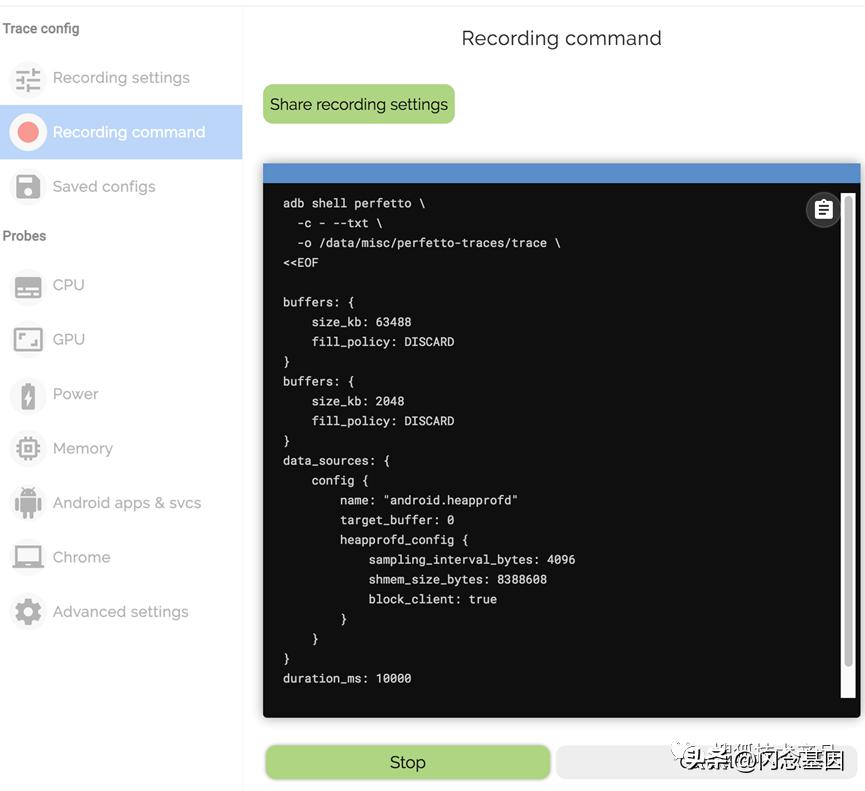Select the Chrome probe icon
Image resolution: width=865 pixels, height=791 pixels.
click(28, 557)
